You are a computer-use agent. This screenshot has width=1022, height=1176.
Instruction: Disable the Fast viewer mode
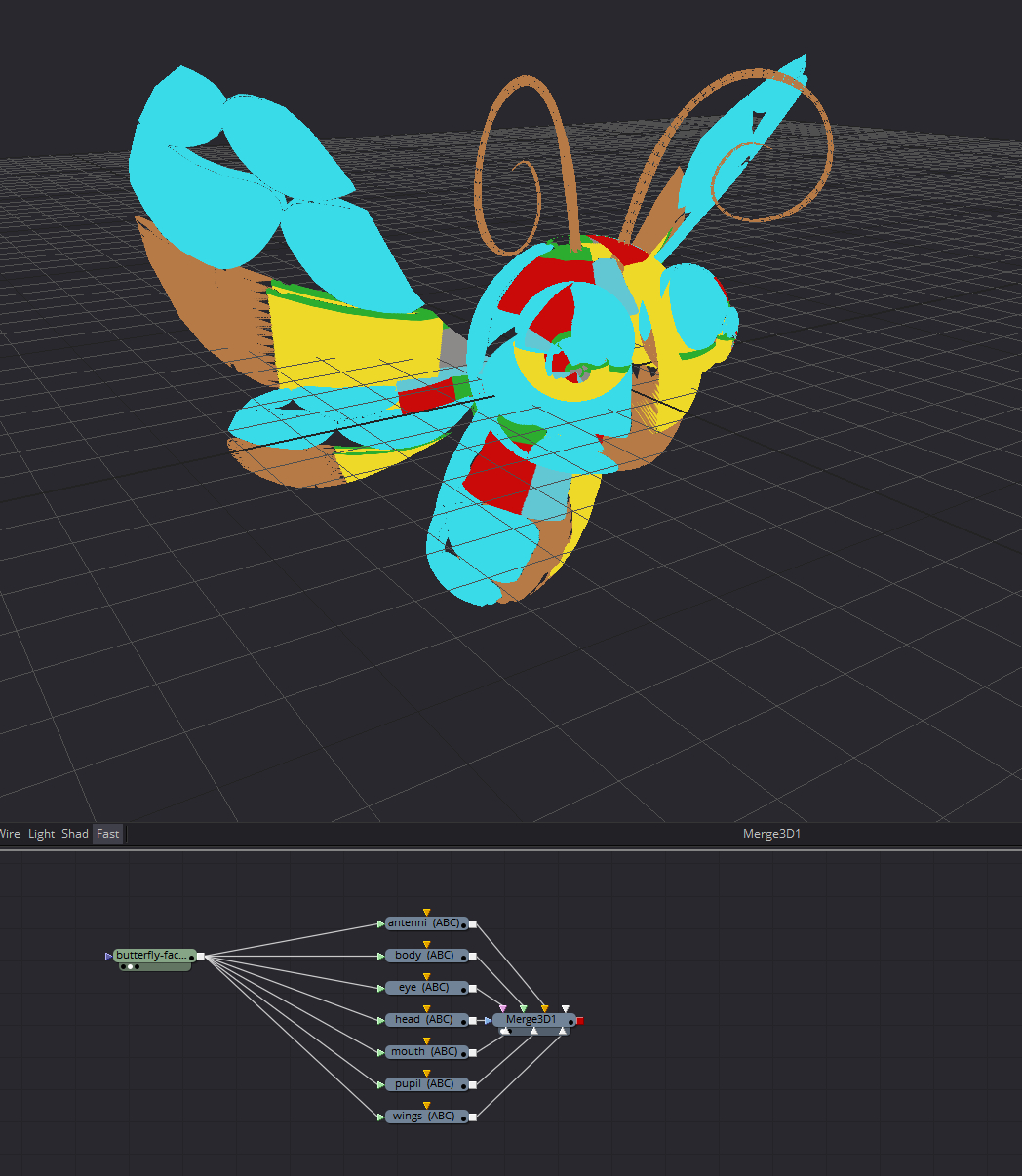[107, 834]
